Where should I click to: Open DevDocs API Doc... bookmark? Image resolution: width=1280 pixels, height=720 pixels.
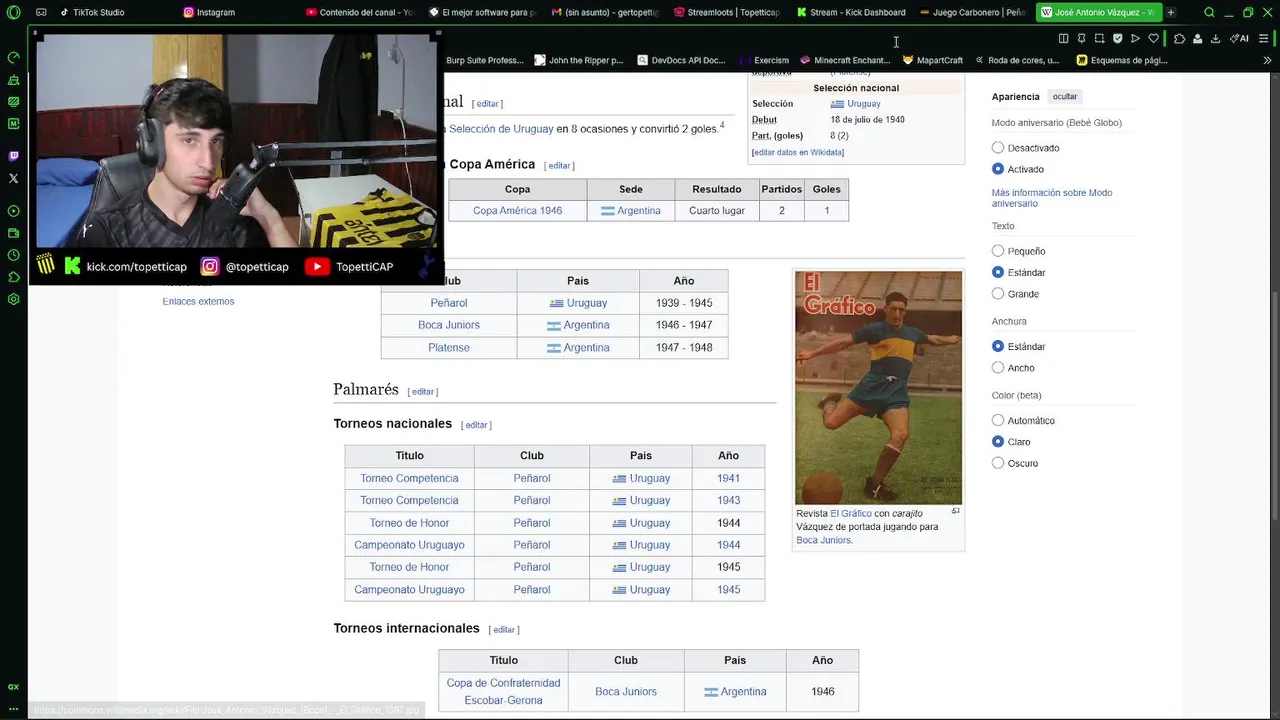[x=681, y=60]
